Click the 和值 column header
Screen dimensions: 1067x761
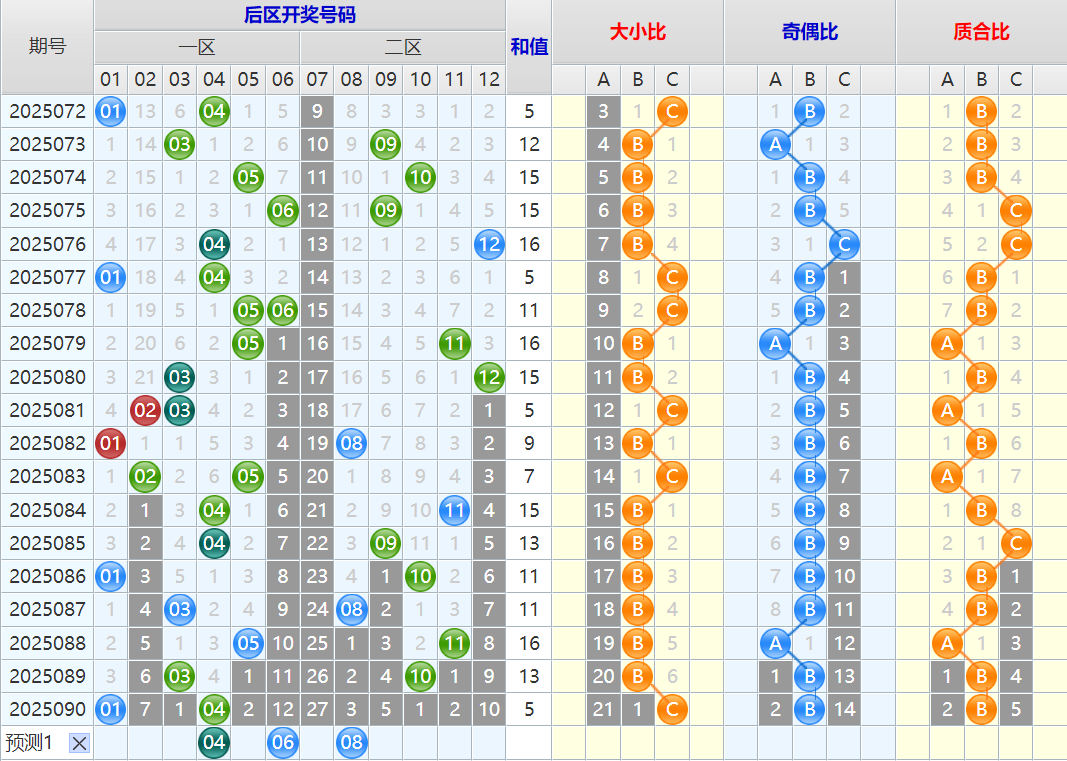click(529, 46)
